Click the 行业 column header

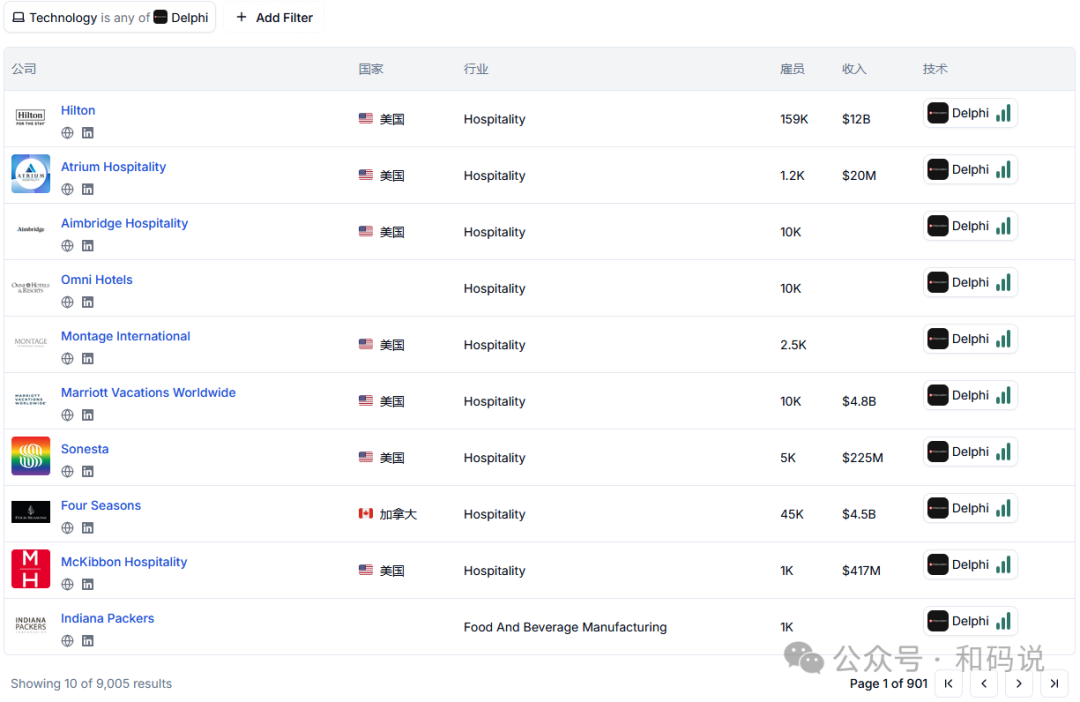click(x=476, y=69)
